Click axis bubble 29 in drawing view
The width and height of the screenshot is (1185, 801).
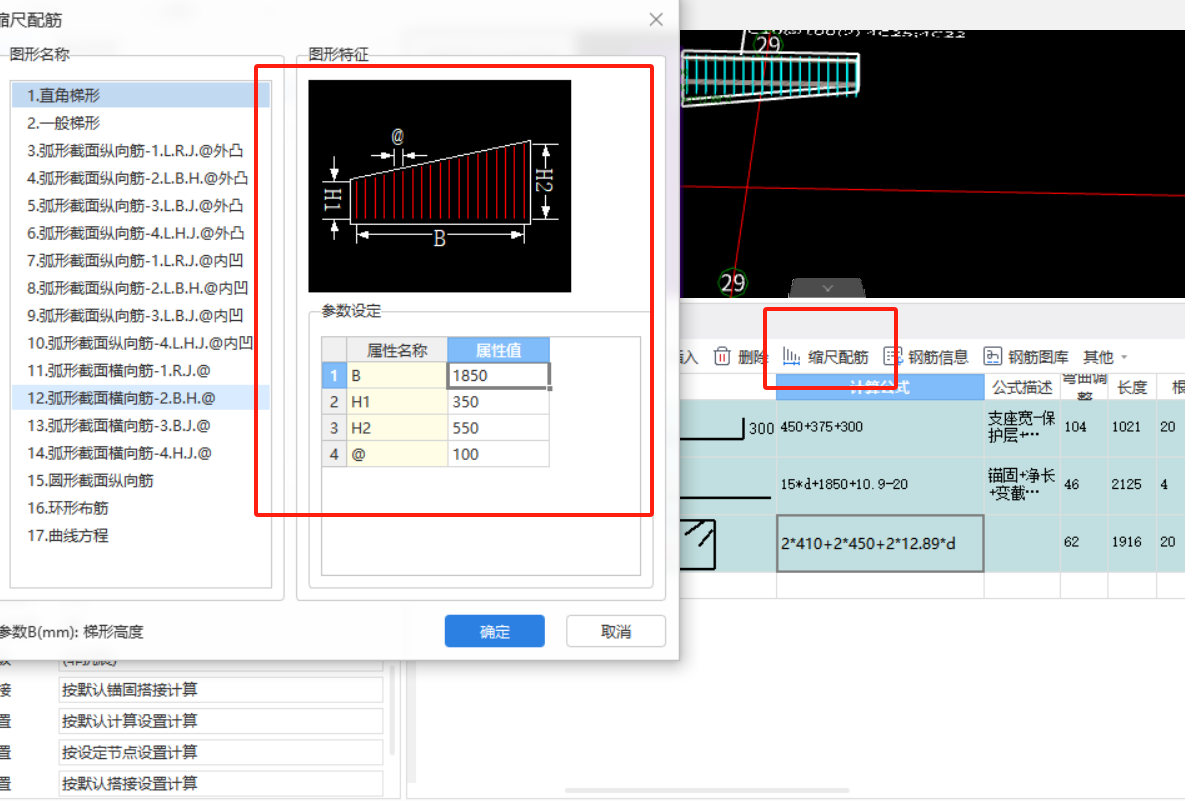(x=732, y=283)
